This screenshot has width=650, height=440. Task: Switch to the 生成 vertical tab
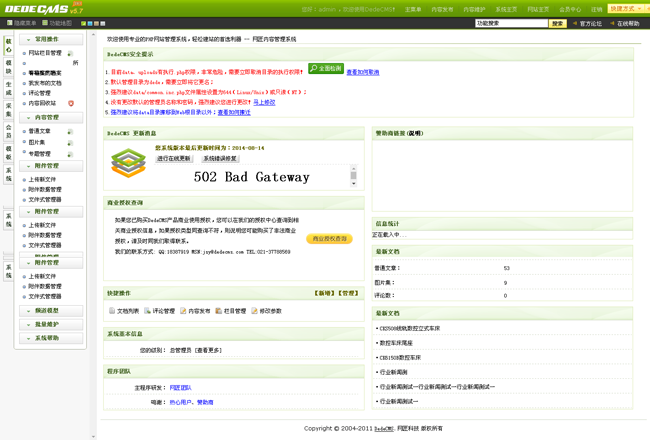tap(9, 88)
